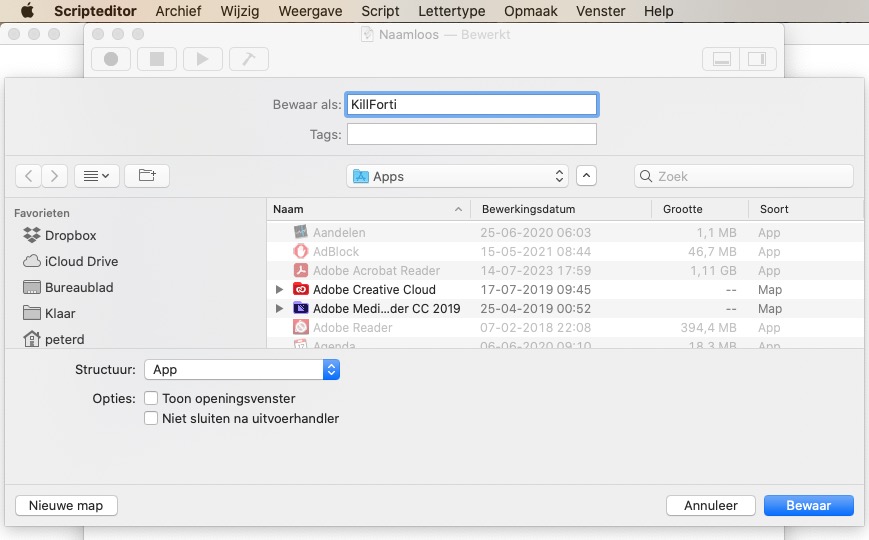Open the Apps location popup menu

(x=457, y=176)
